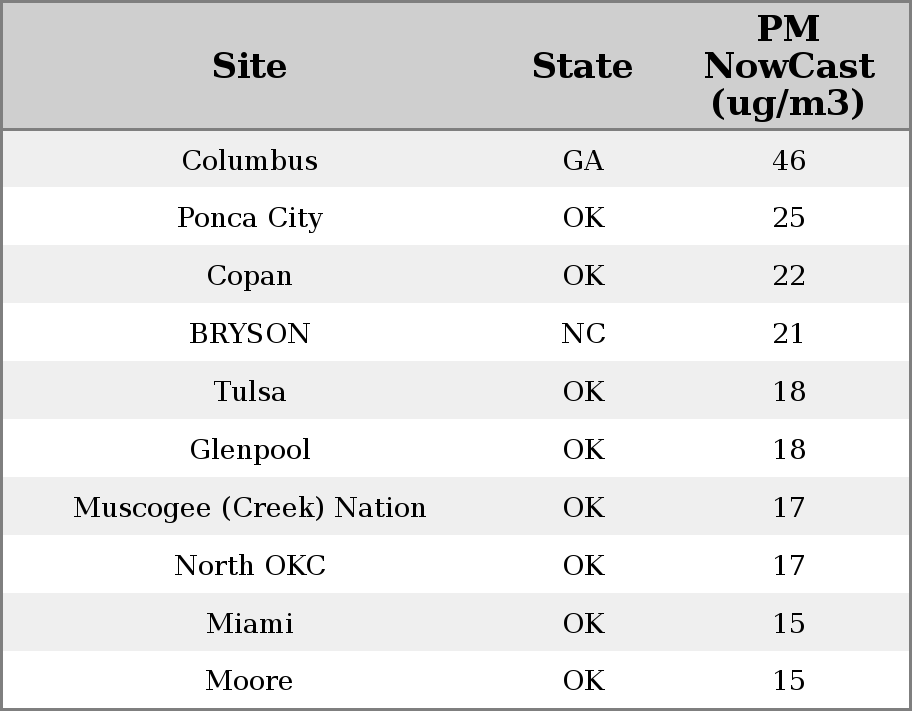Image resolution: width=912 pixels, height=711 pixels.
Task: Click the PM value 22
Action: [x=789, y=276]
